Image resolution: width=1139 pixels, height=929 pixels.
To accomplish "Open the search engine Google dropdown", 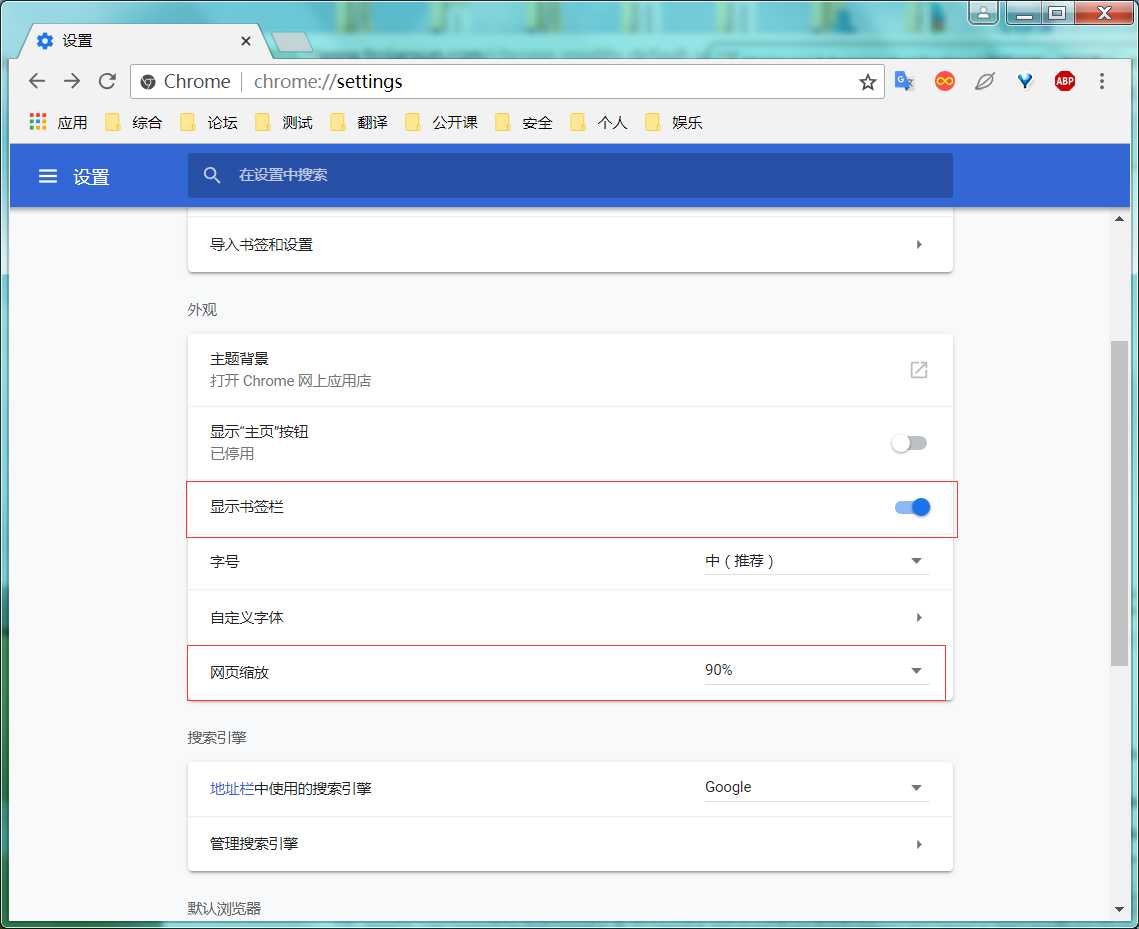I will [x=816, y=787].
